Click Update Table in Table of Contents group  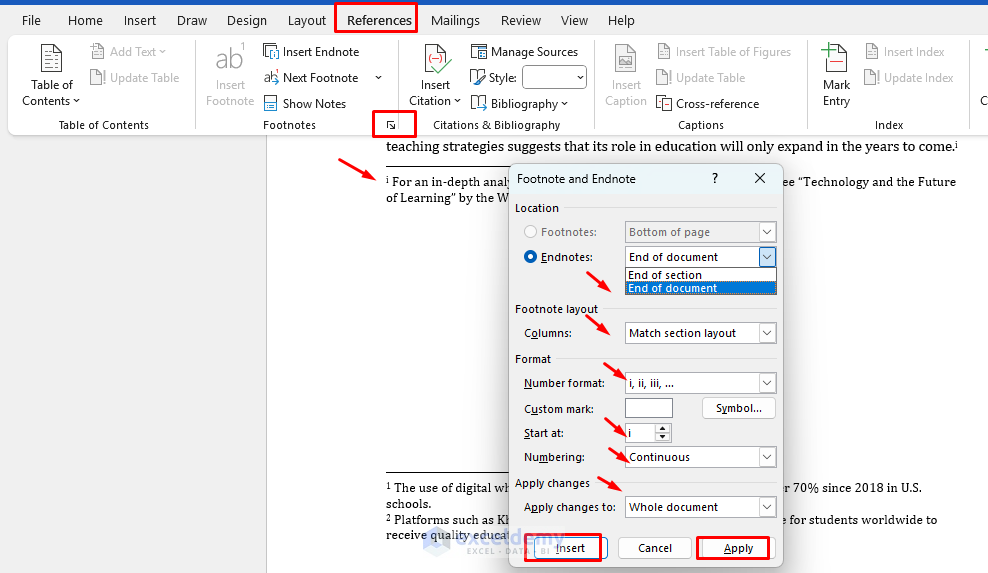135,78
